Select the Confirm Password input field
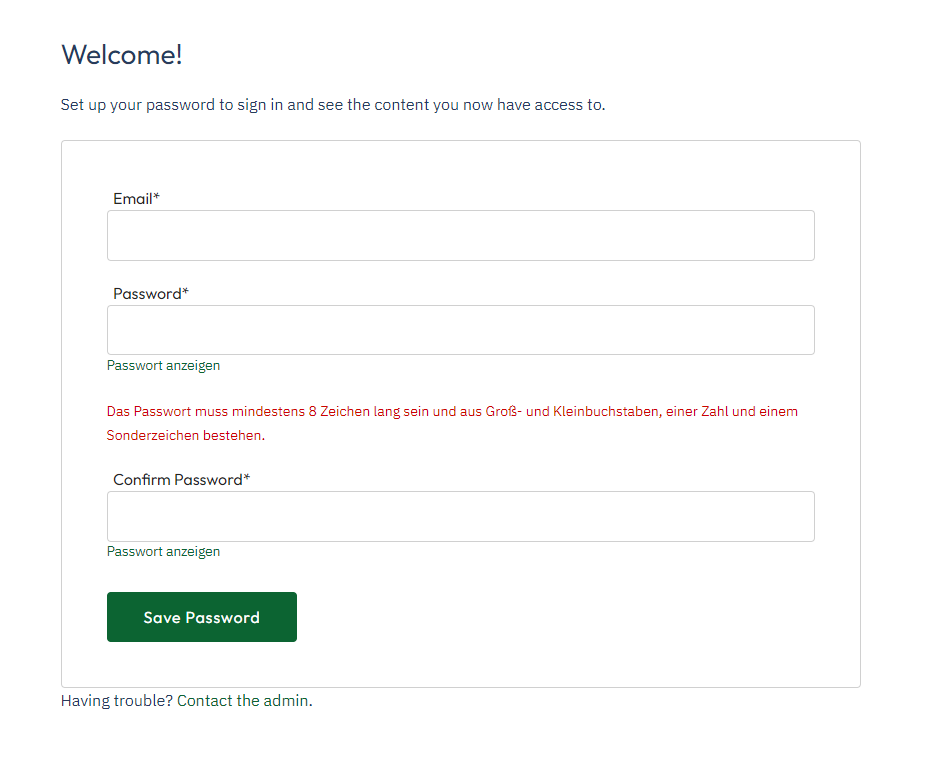Screen dimensions: 934x771 (x=460, y=516)
